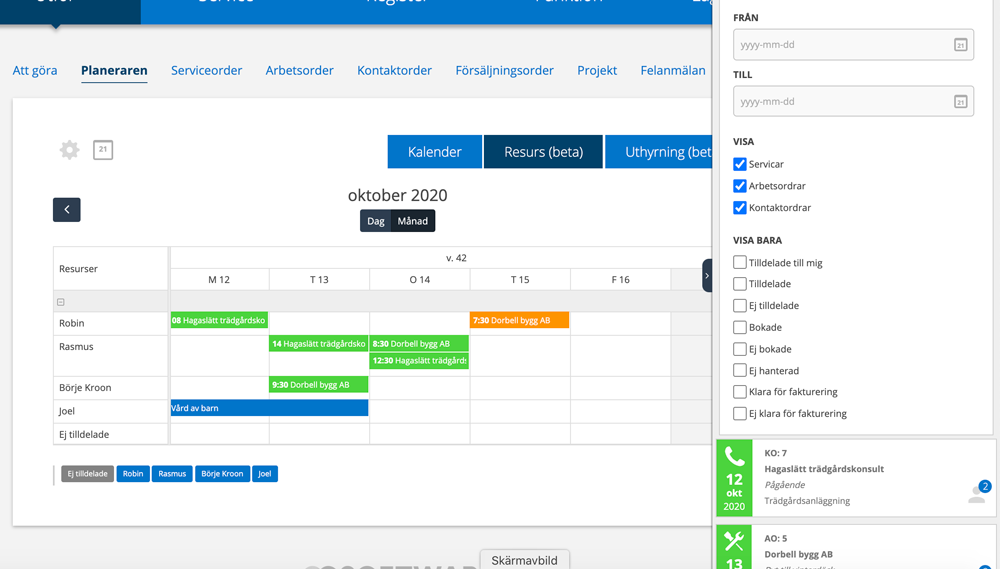Toggle the Rasmus resource chip

coord(172,473)
